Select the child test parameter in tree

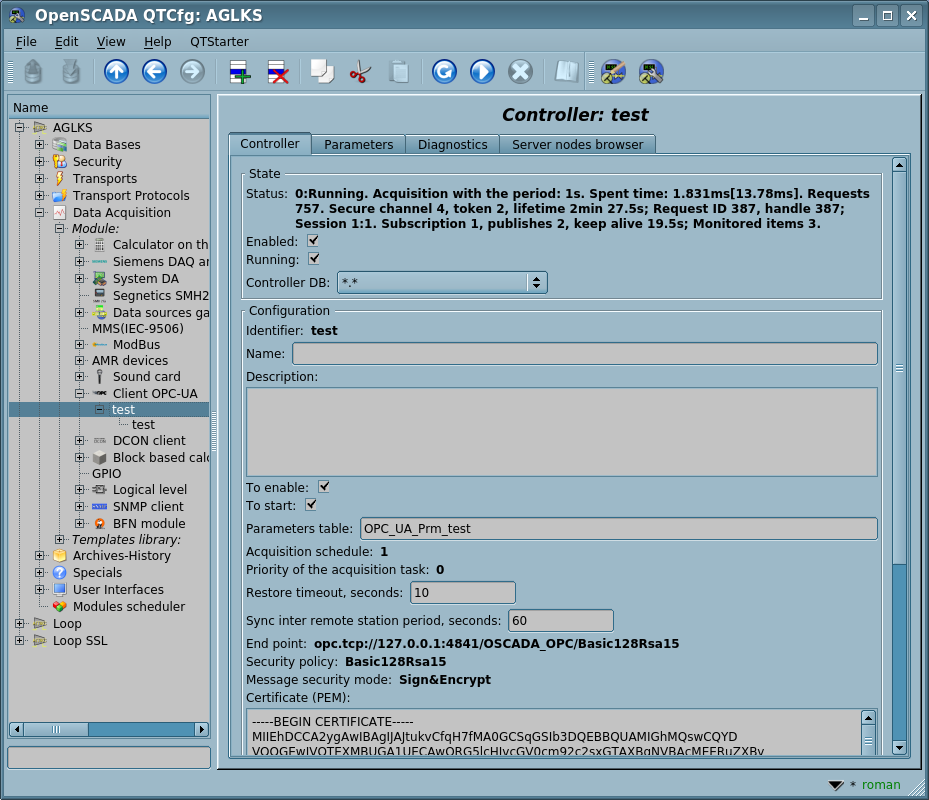tap(143, 425)
